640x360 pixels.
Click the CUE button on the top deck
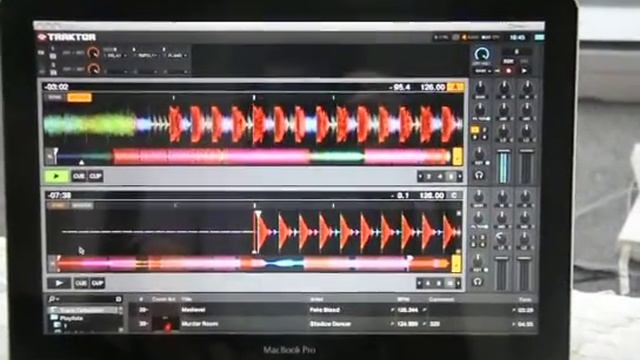pyautogui.click(x=78, y=176)
